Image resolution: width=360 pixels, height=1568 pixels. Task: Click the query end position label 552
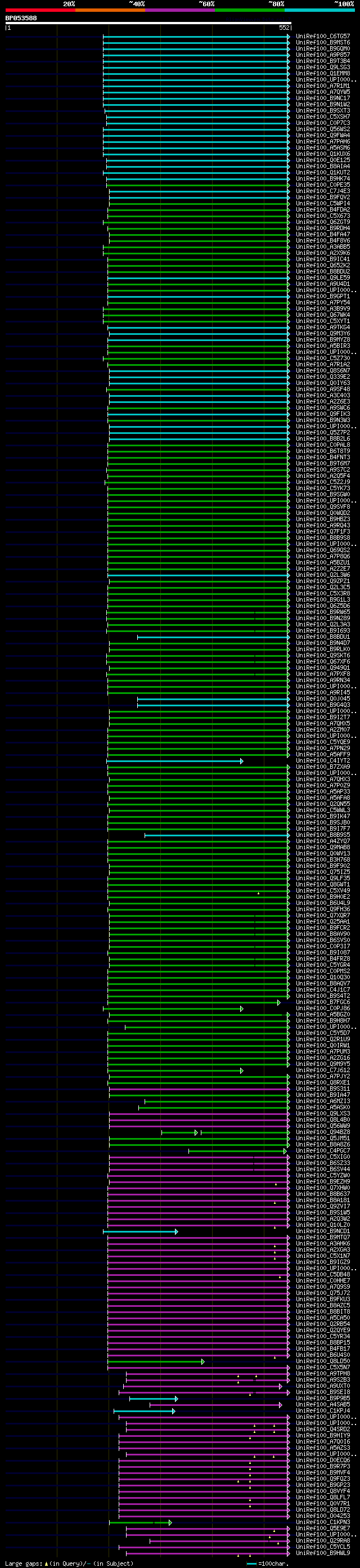284,28
